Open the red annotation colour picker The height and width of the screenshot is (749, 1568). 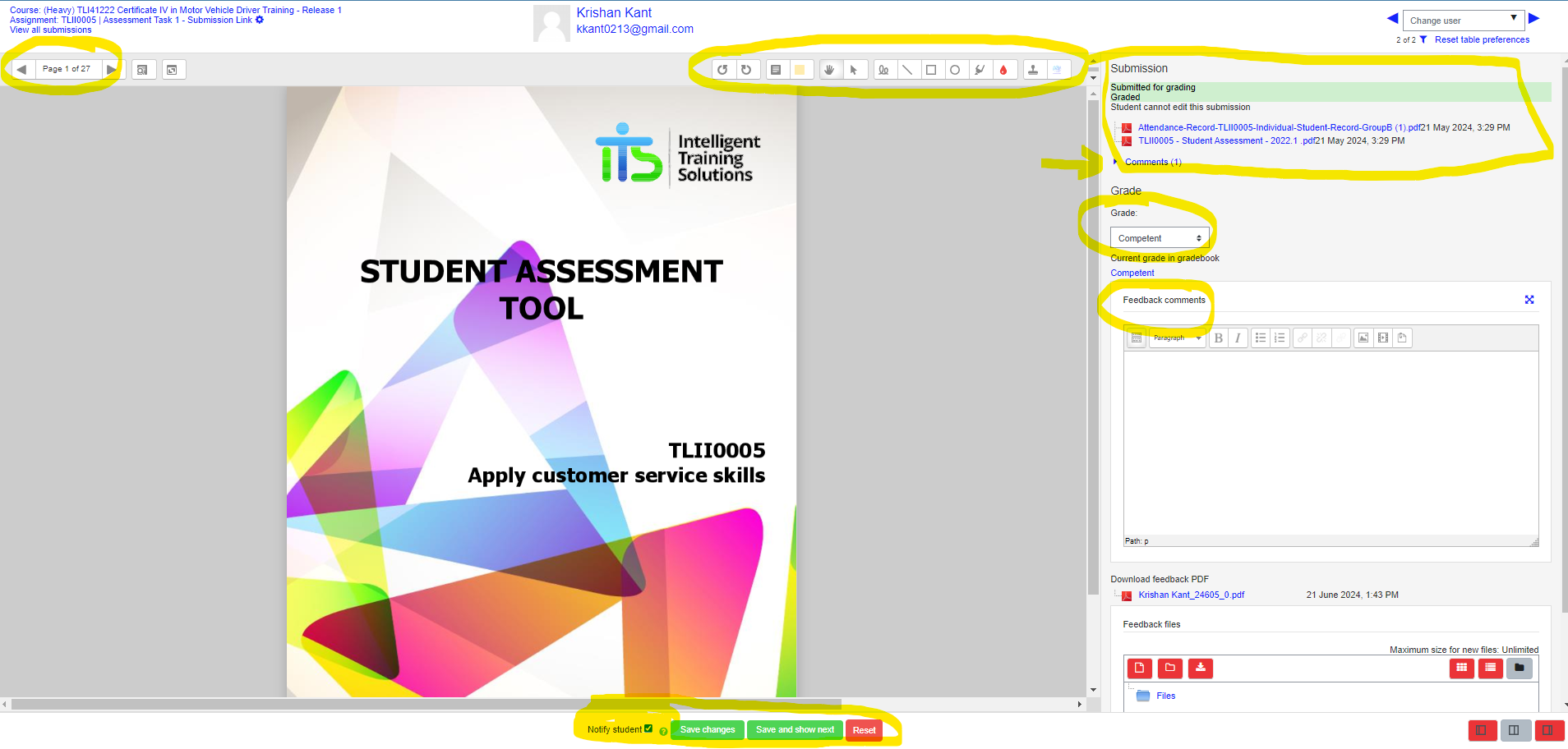click(1003, 70)
